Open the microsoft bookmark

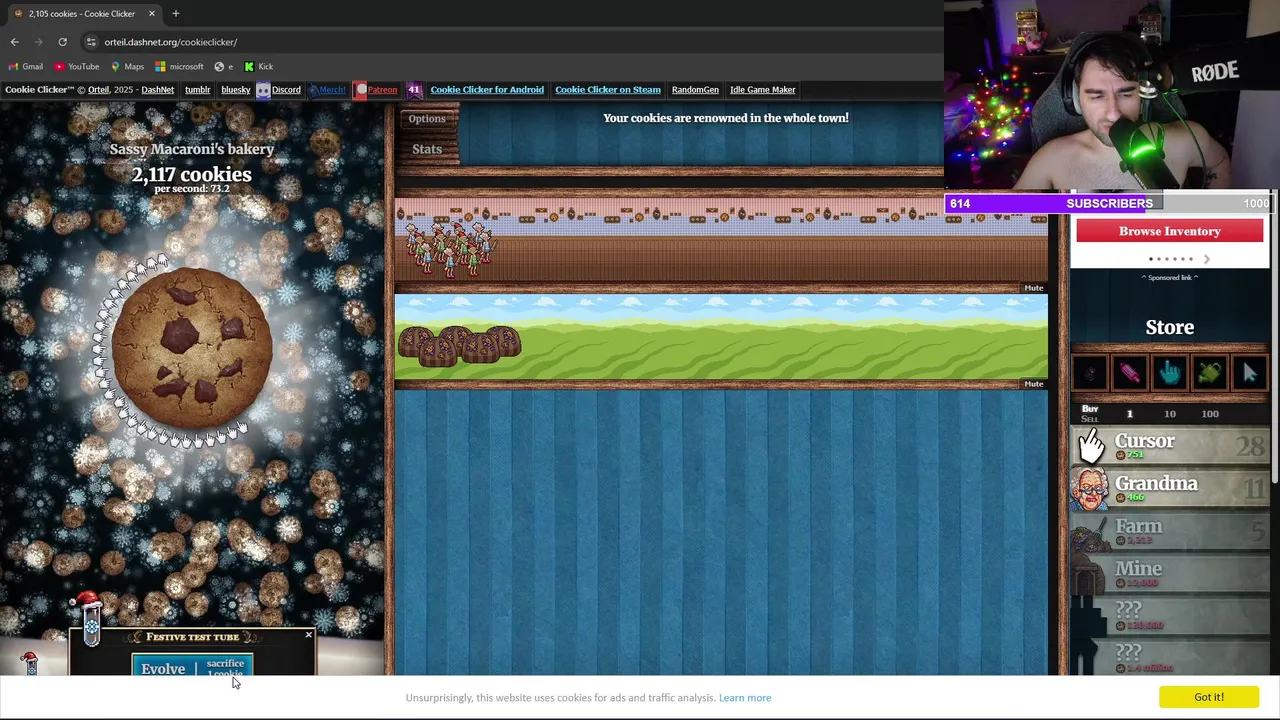tap(179, 67)
